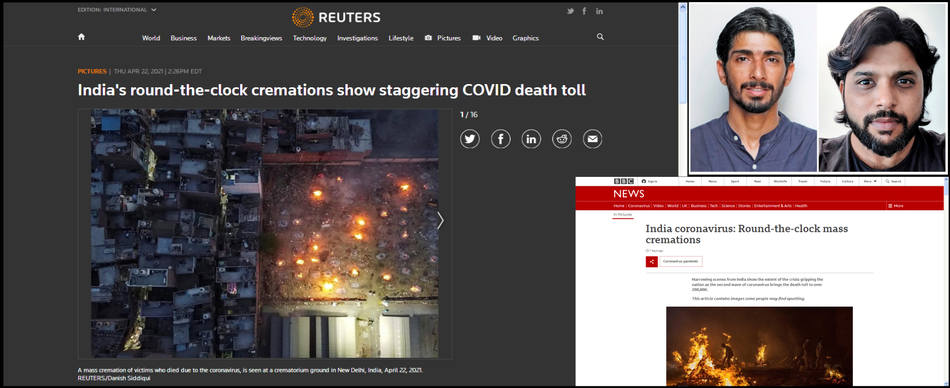Select Culture in BBC top bar
Screen dimensions: 950x388
pyautogui.click(x=847, y=181)
